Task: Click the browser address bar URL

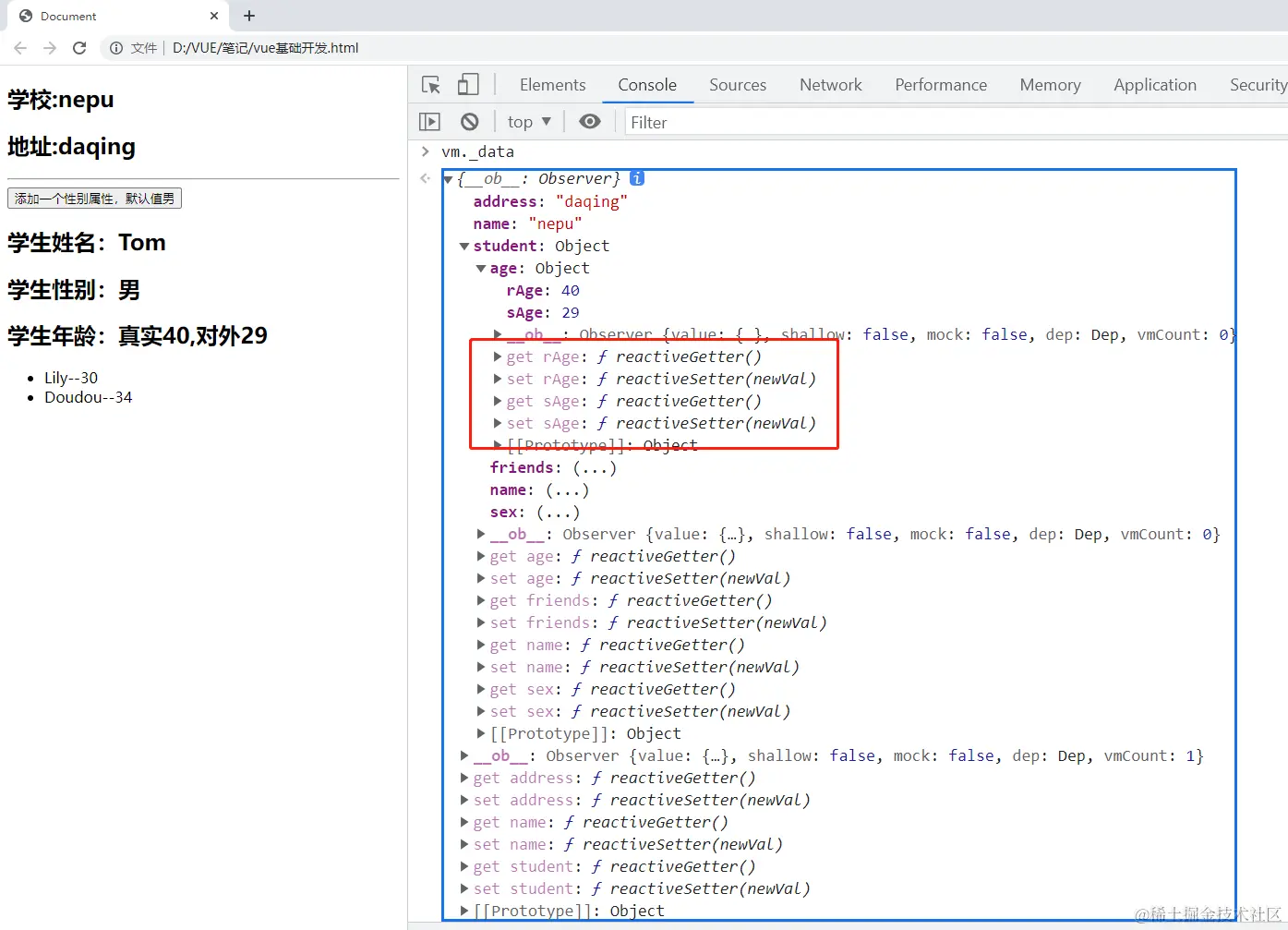Action: click(x=266, y=48)
